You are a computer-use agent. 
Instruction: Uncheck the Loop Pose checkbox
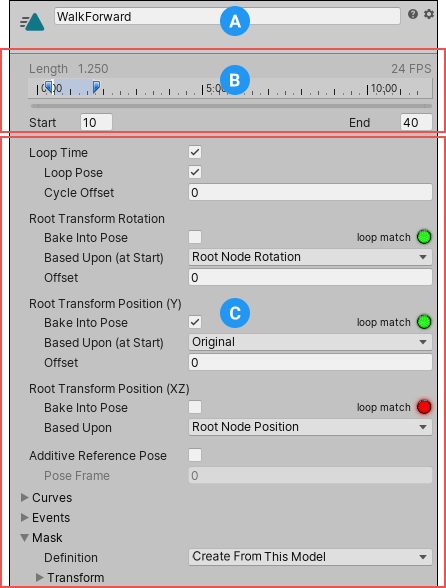tap(195, 172)
